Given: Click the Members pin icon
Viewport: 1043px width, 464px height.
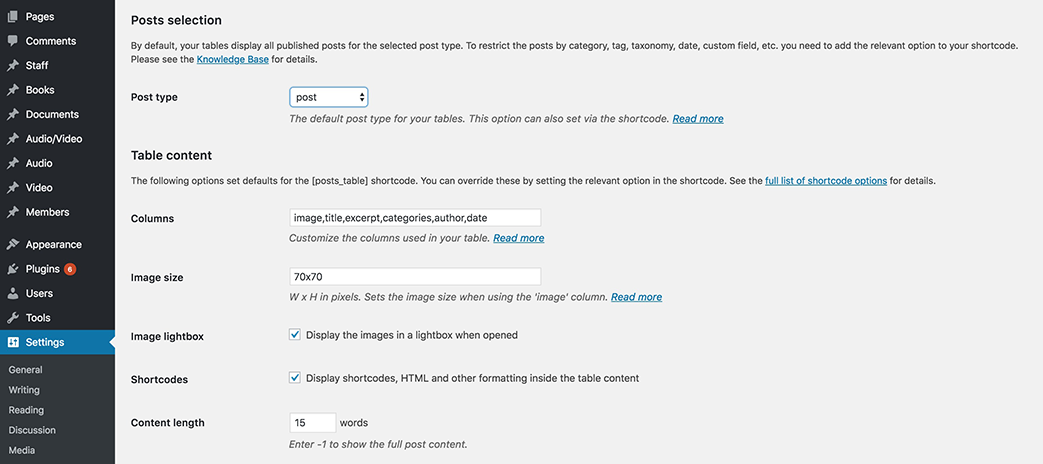Looking at the screenshot, I should 12,213.
